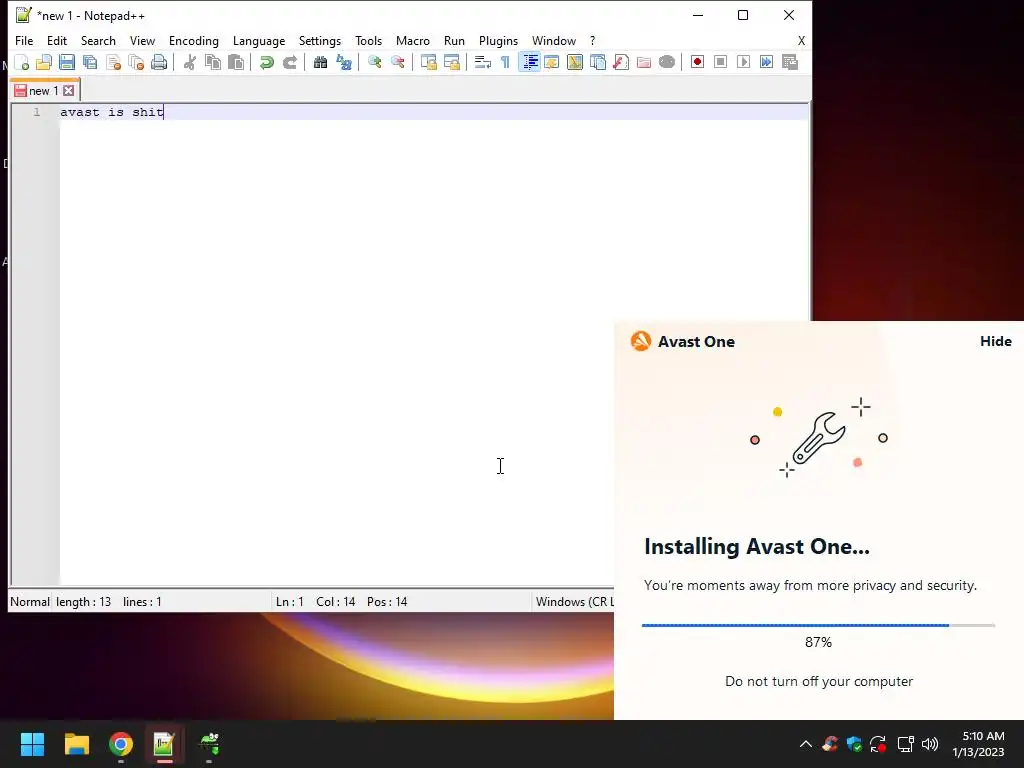Click 'Windows (CR L' EOL status field
1024x768 pixels.
[x=574, y=601]
